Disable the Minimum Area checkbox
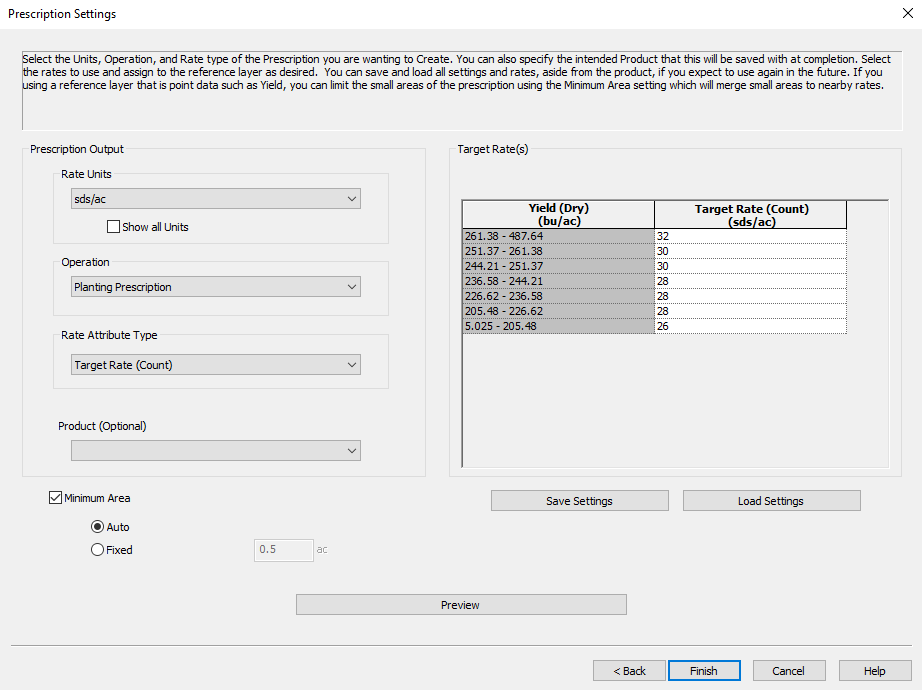Viewport: 922px width, 690px height. coord(55,497)
